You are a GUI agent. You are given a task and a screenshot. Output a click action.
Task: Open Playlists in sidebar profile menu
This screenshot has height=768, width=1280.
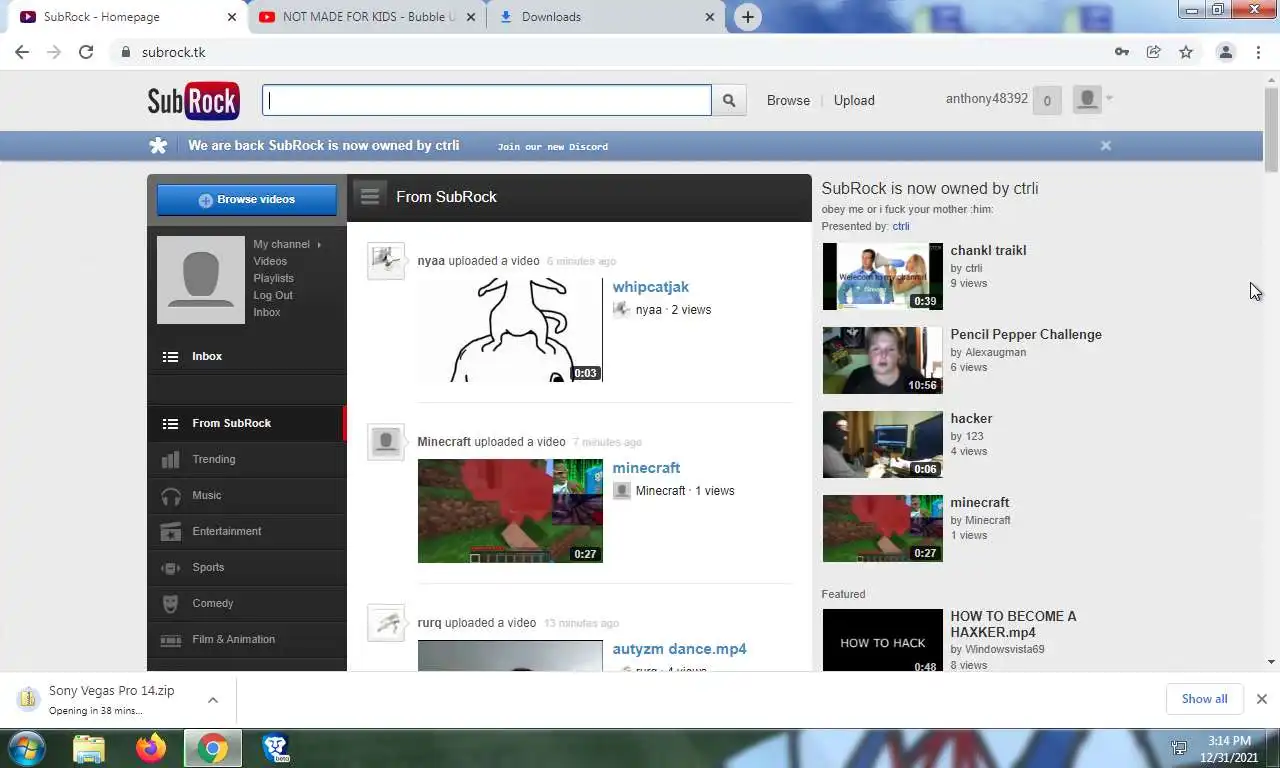[273, 278]
